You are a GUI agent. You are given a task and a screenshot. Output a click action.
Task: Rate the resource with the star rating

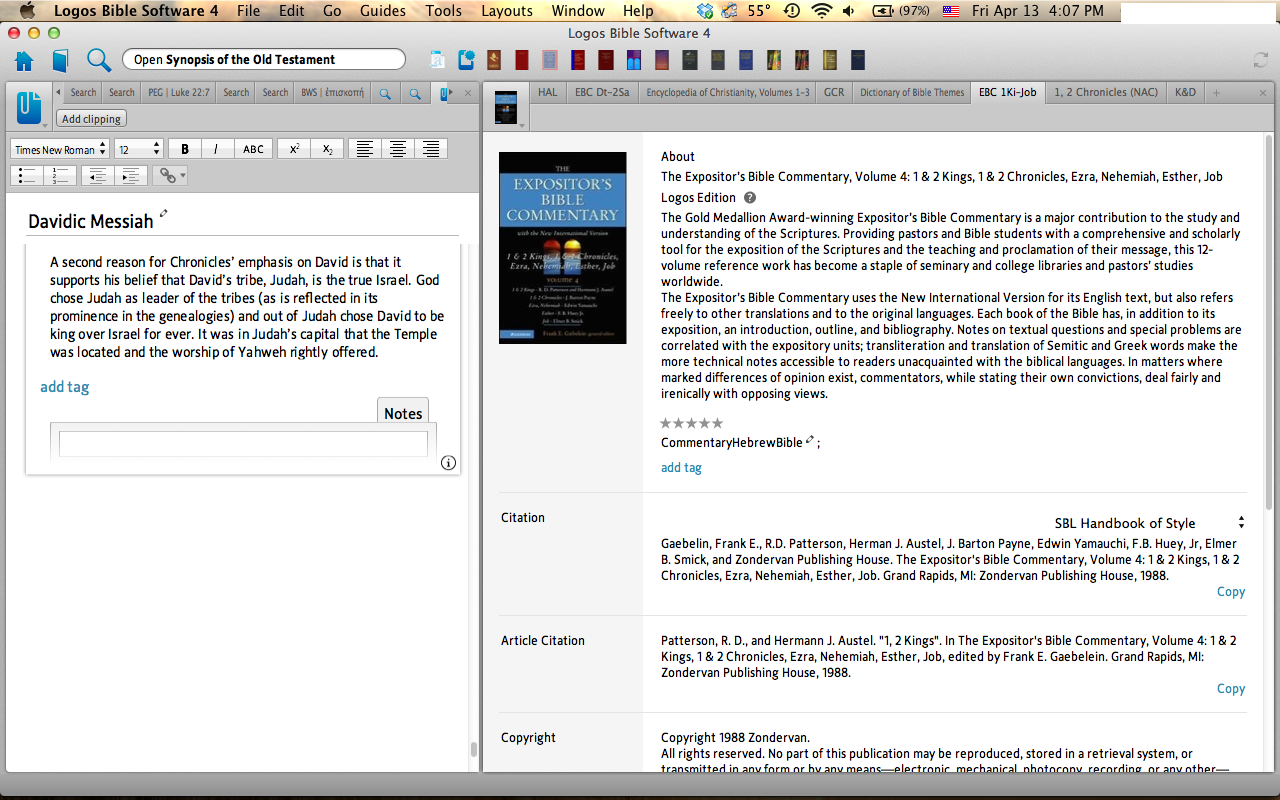(x=691, y=423)
